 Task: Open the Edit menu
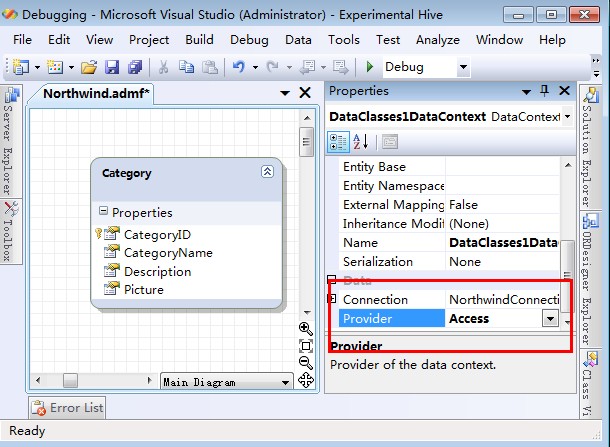point(59,40)
